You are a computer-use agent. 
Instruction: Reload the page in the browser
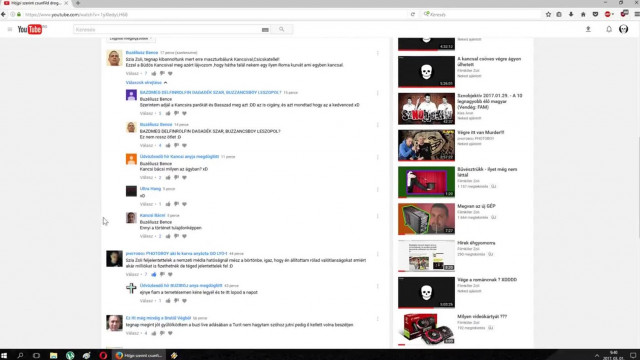(413, 14)
